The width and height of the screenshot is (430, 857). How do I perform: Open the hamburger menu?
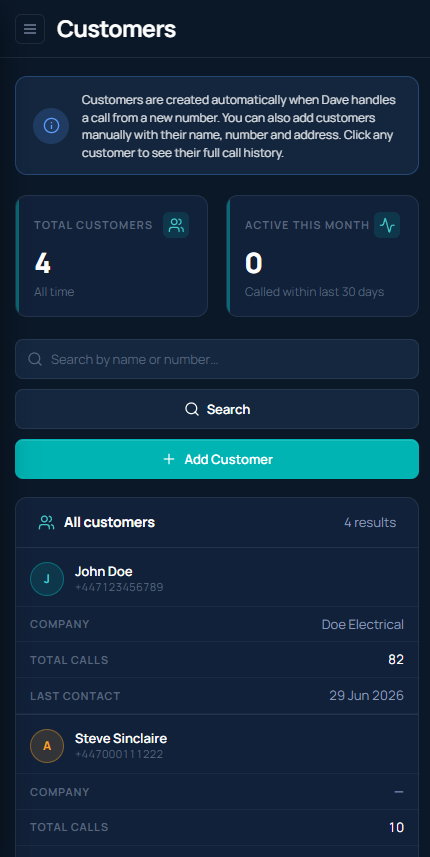tap(30, 29)
